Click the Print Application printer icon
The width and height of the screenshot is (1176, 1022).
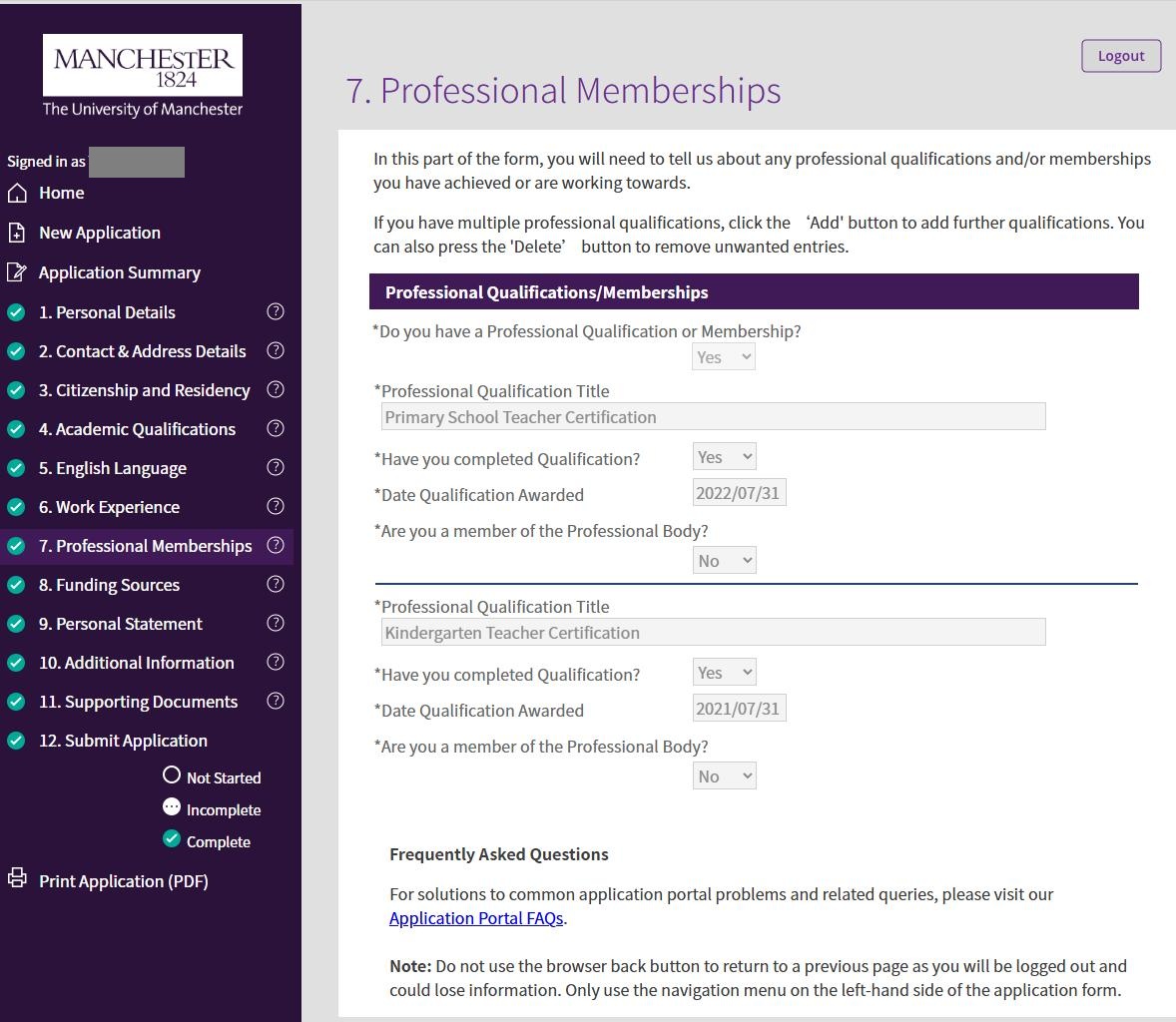17,879
